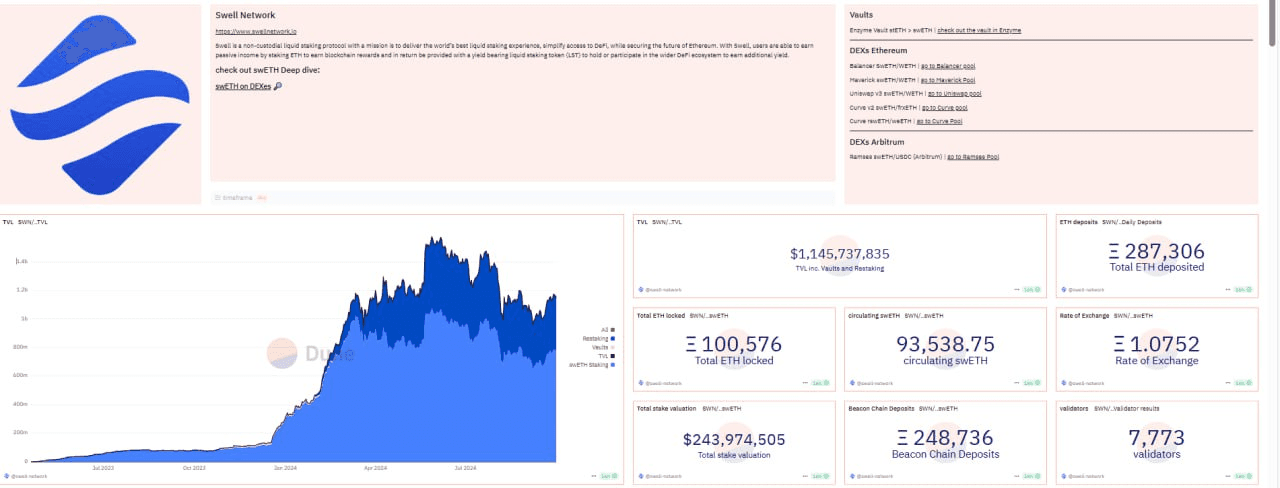
Task: Click the Ξ 1.0752 exchange rate value
Action: [1157, 345]
